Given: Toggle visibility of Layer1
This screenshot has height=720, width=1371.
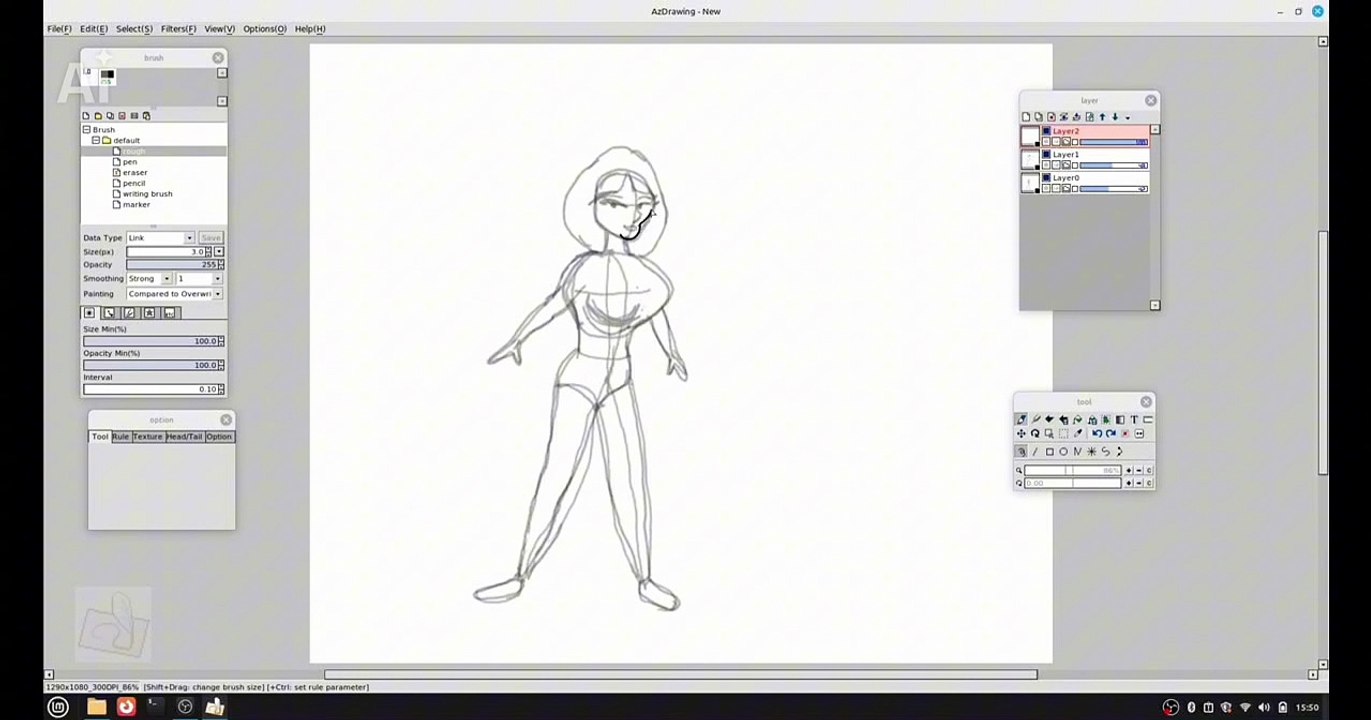Looking at the screenshot, I should [x=1047, y=155].
